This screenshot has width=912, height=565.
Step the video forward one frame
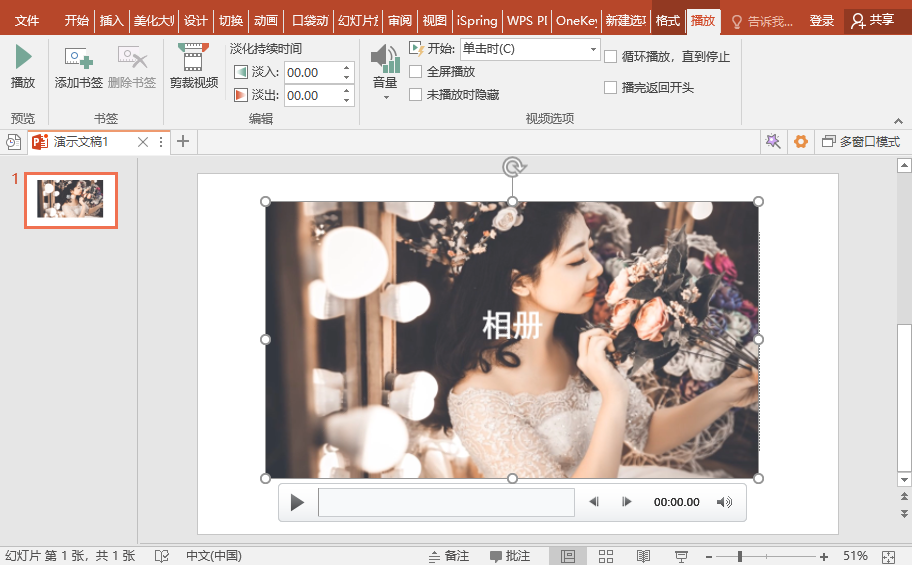[x=626, y=502]
